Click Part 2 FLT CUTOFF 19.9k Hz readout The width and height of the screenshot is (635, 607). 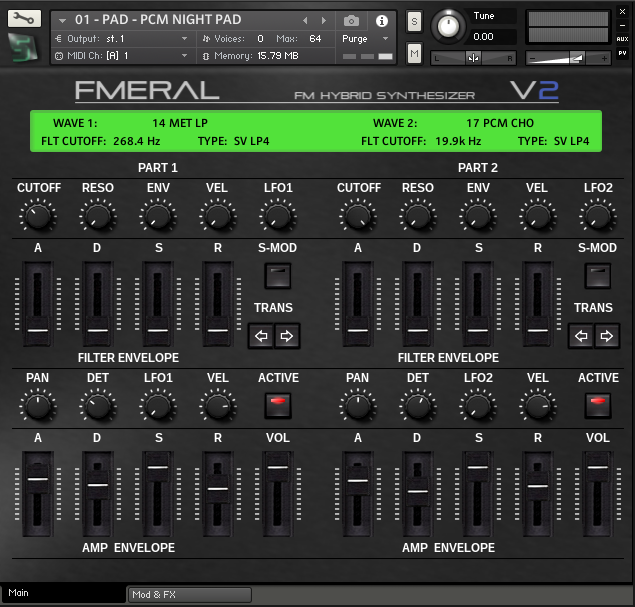click(x=458, y=141)
